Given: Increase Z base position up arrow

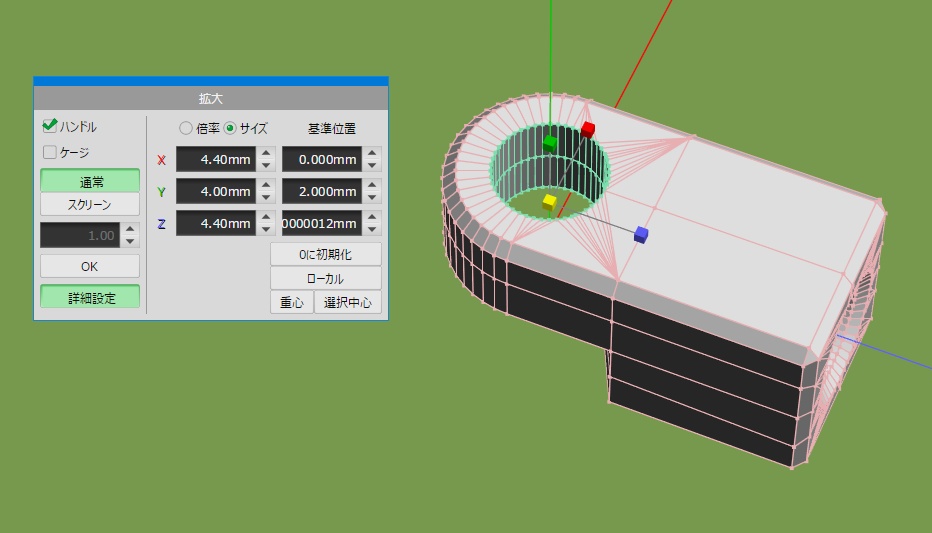Looking at the screenshot, I should pos(372,217).
